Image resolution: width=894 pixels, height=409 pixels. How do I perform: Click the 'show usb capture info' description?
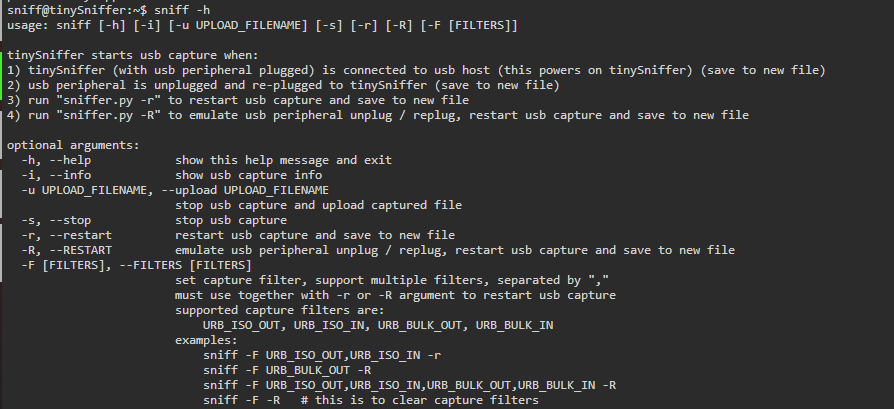(x=249, y=175)
